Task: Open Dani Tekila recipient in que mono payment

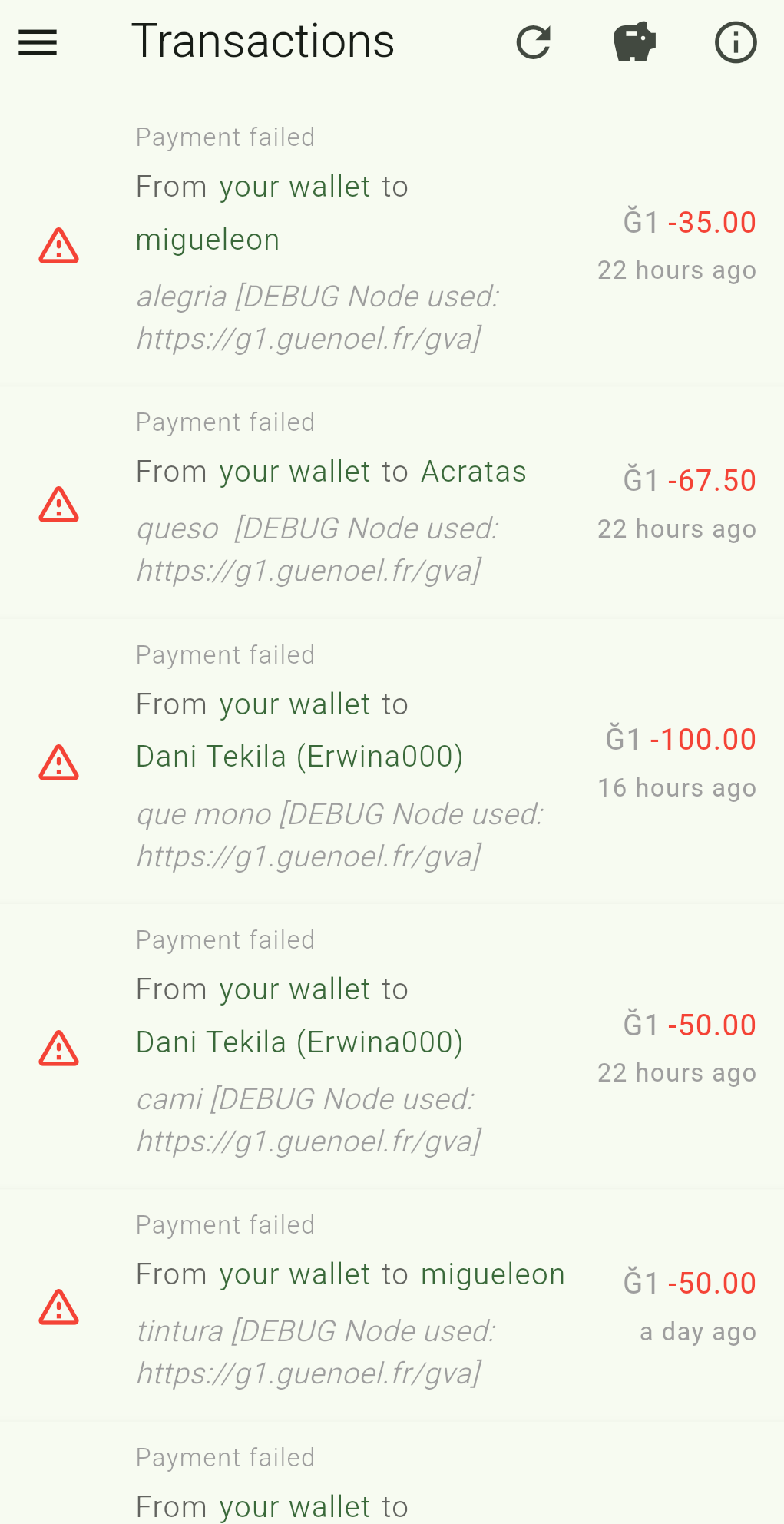Action: (299, 757)
